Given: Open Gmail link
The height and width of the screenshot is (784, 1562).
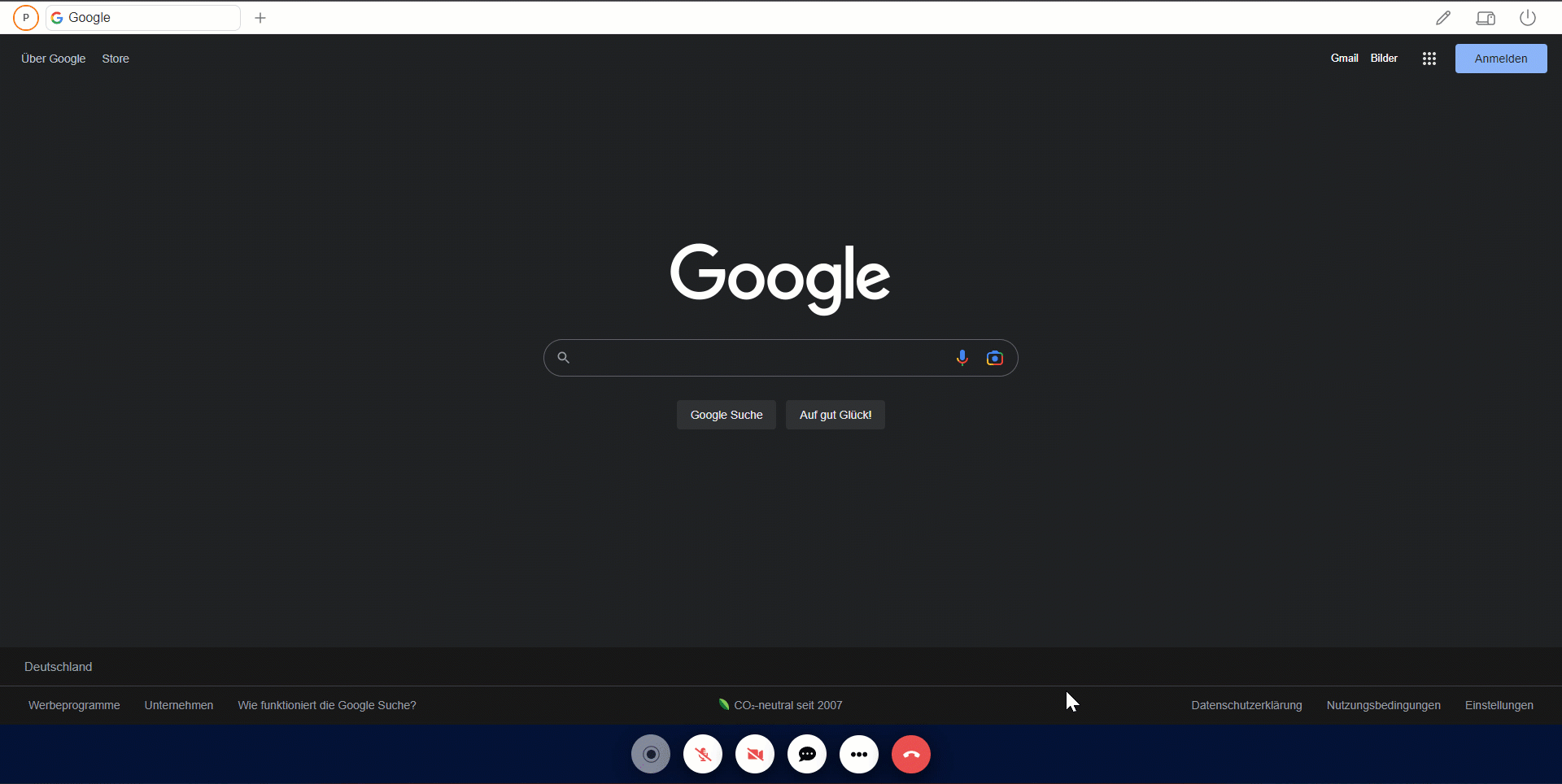Looking at the screenshot, I should coord(1345,58).
